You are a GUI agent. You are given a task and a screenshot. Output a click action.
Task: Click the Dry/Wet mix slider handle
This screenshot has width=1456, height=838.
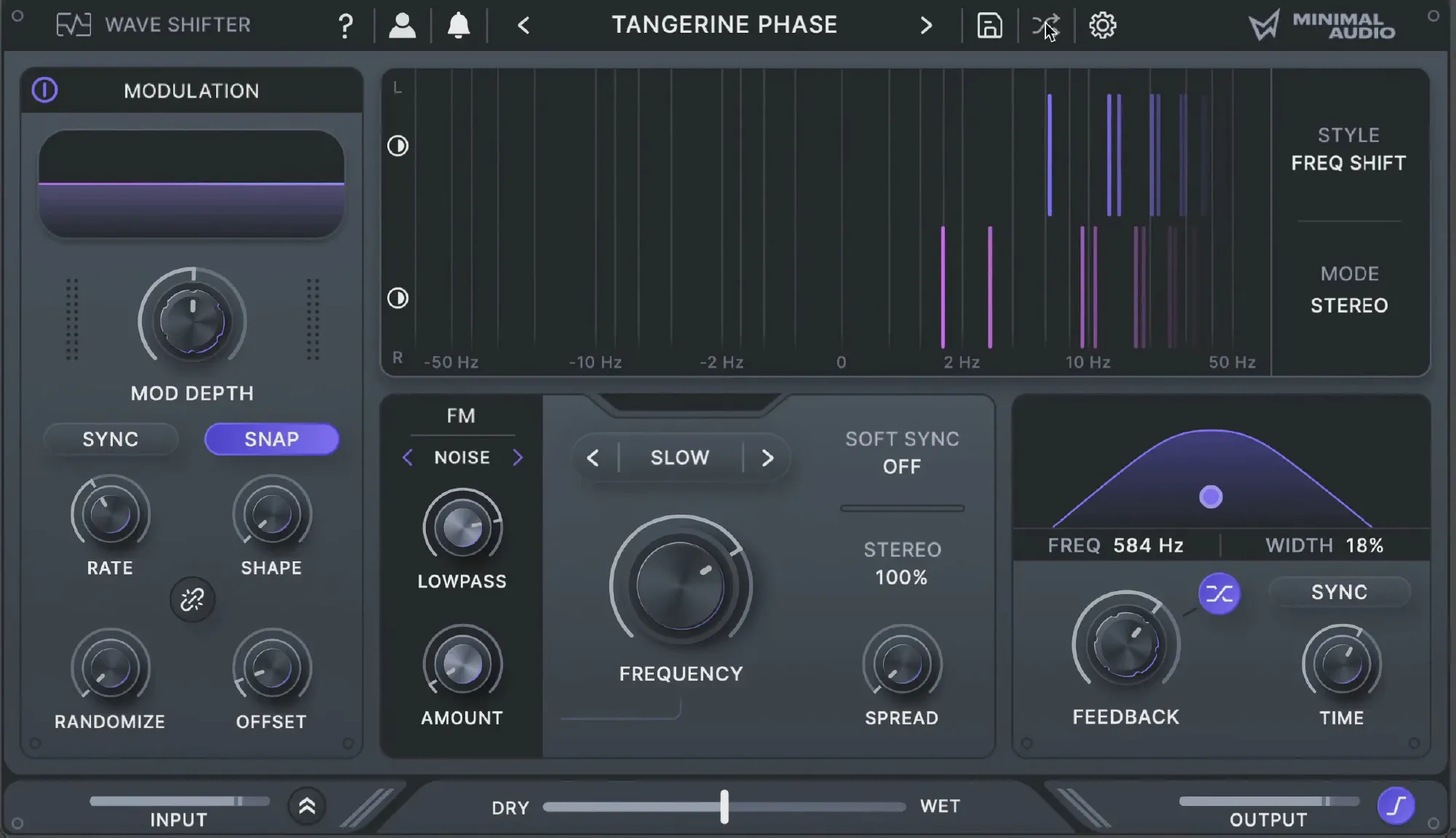pos(724,806)
